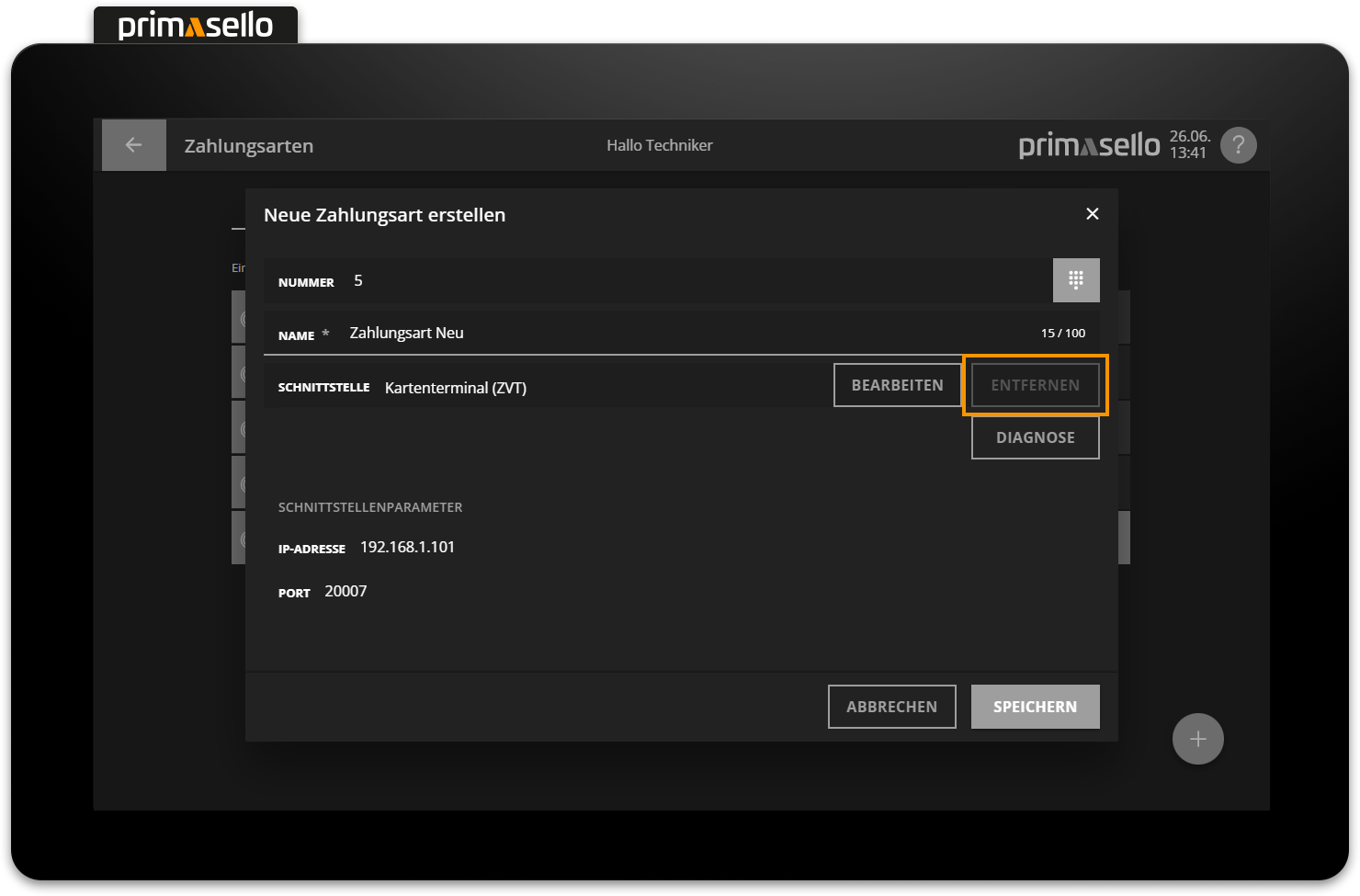Click the Port value 20007
1360x896 pixels.
coord(346,591)
